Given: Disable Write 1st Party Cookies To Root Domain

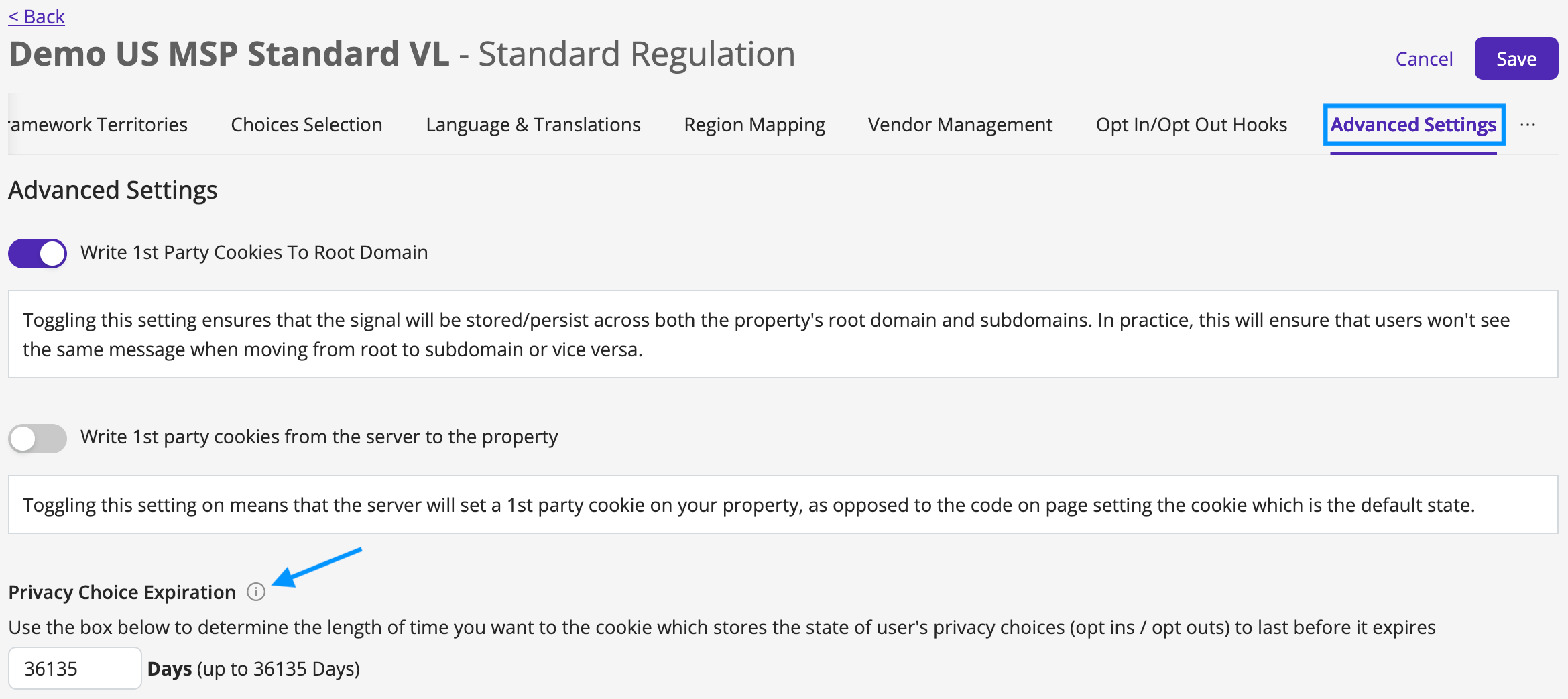Looking at the screenshot, I should [37, 253].
